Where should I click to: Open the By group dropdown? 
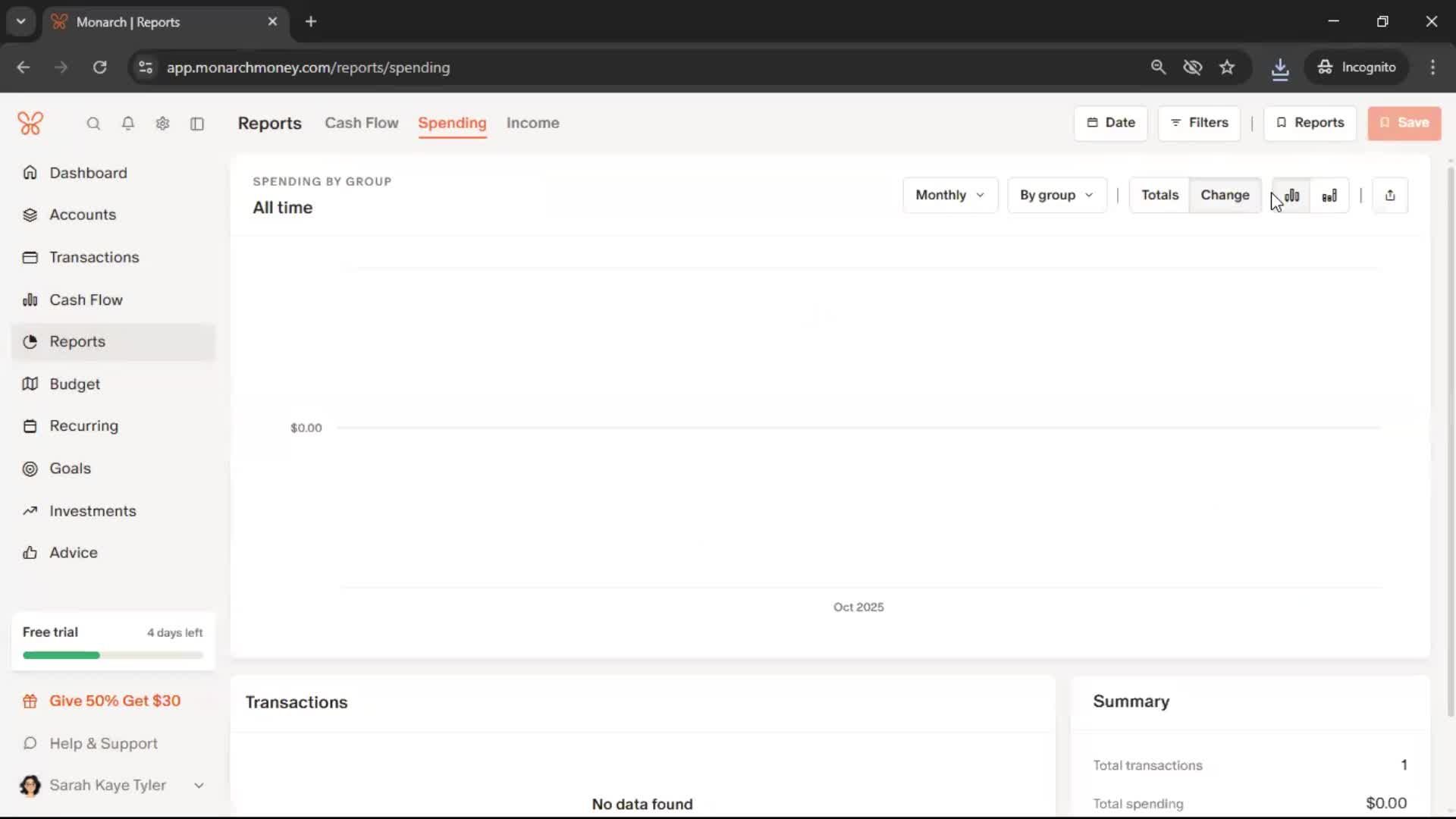pos(1056,195)
